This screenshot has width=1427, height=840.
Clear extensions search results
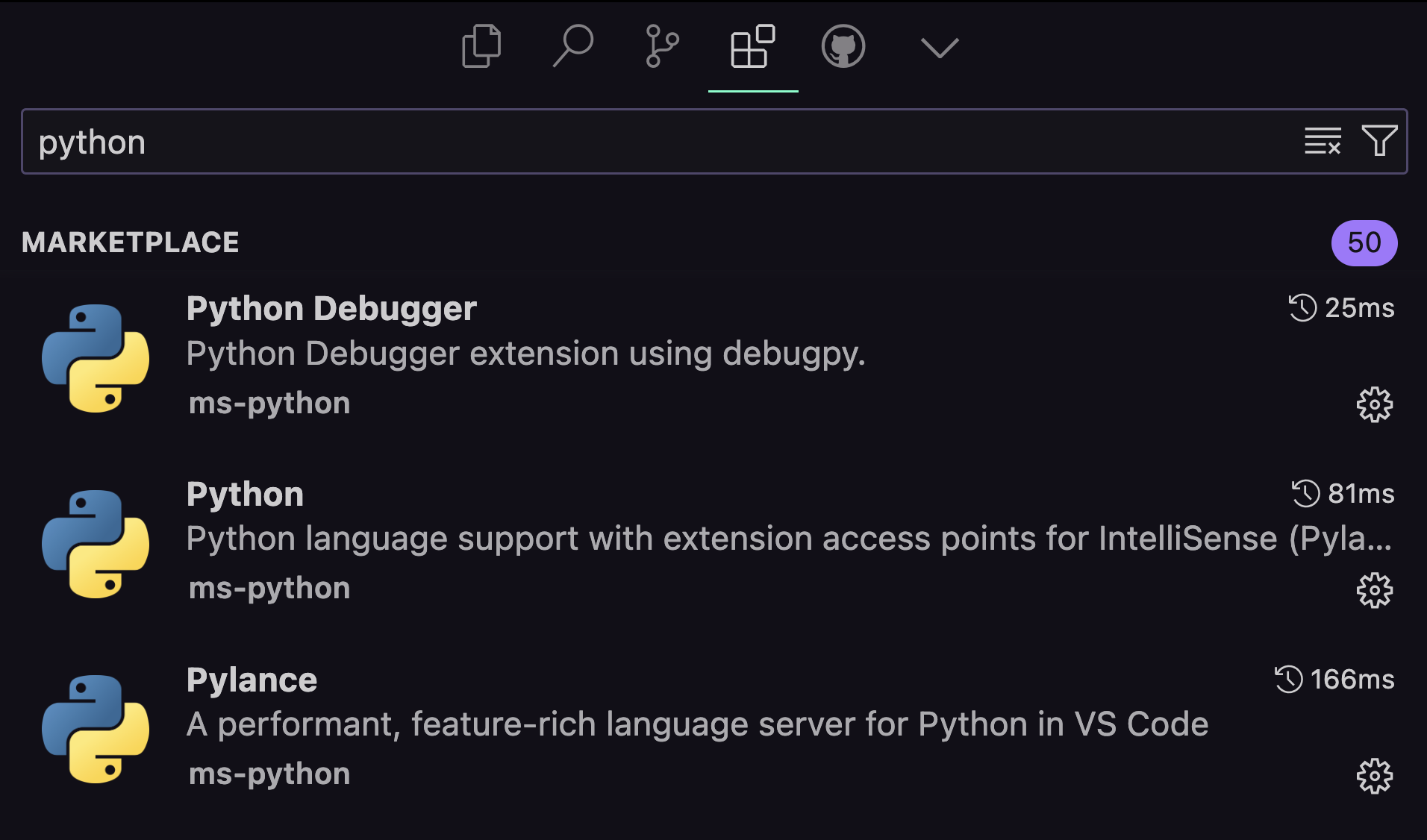click(x=1323, y=141)
